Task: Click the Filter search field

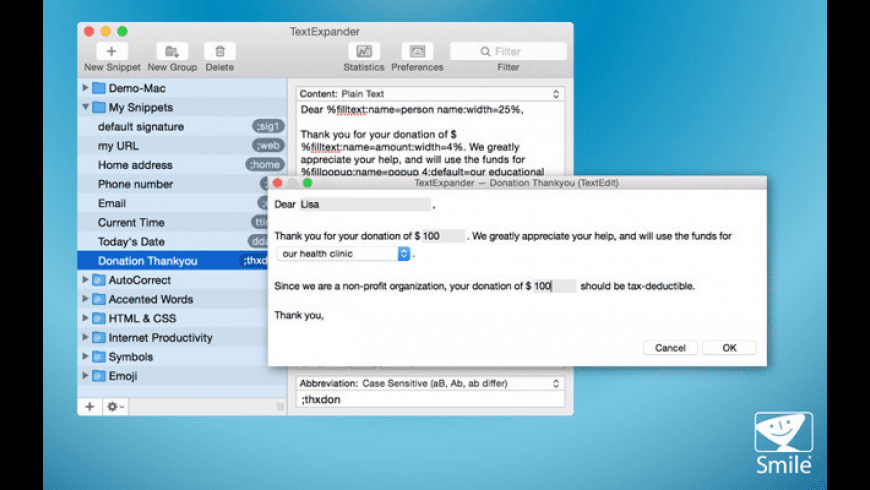Action: coord(508,51)
